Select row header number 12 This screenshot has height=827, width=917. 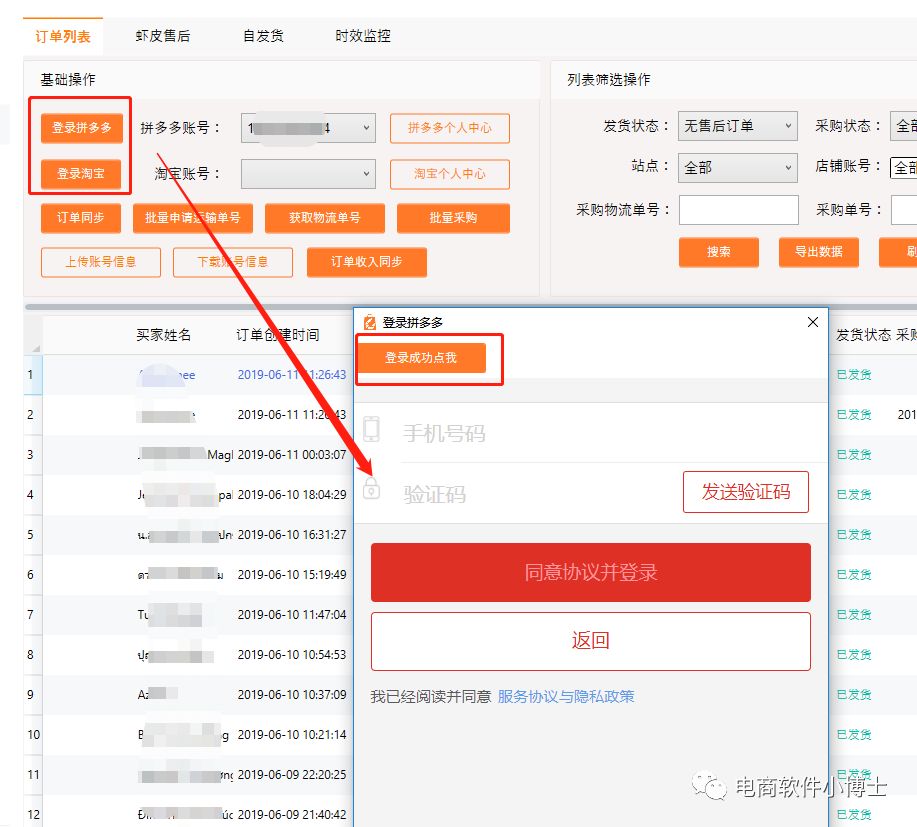(x=33, y=814)
